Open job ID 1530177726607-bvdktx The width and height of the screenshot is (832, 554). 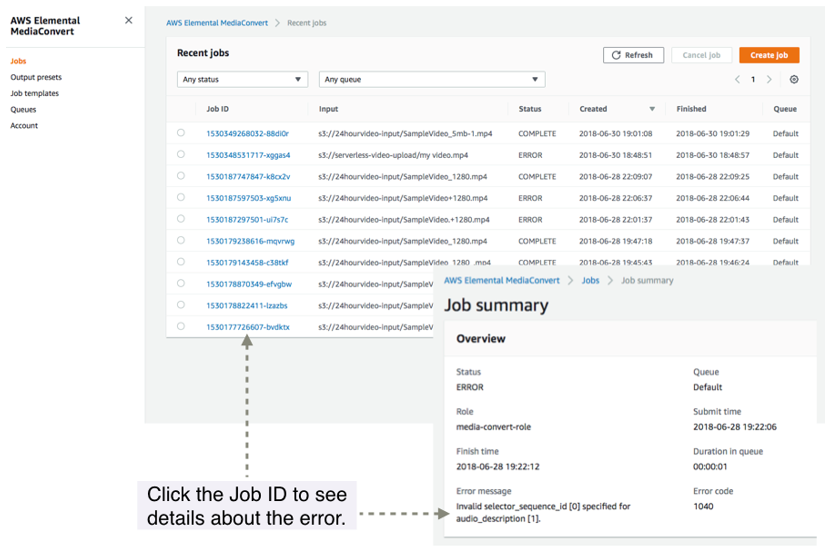[248, 327]
